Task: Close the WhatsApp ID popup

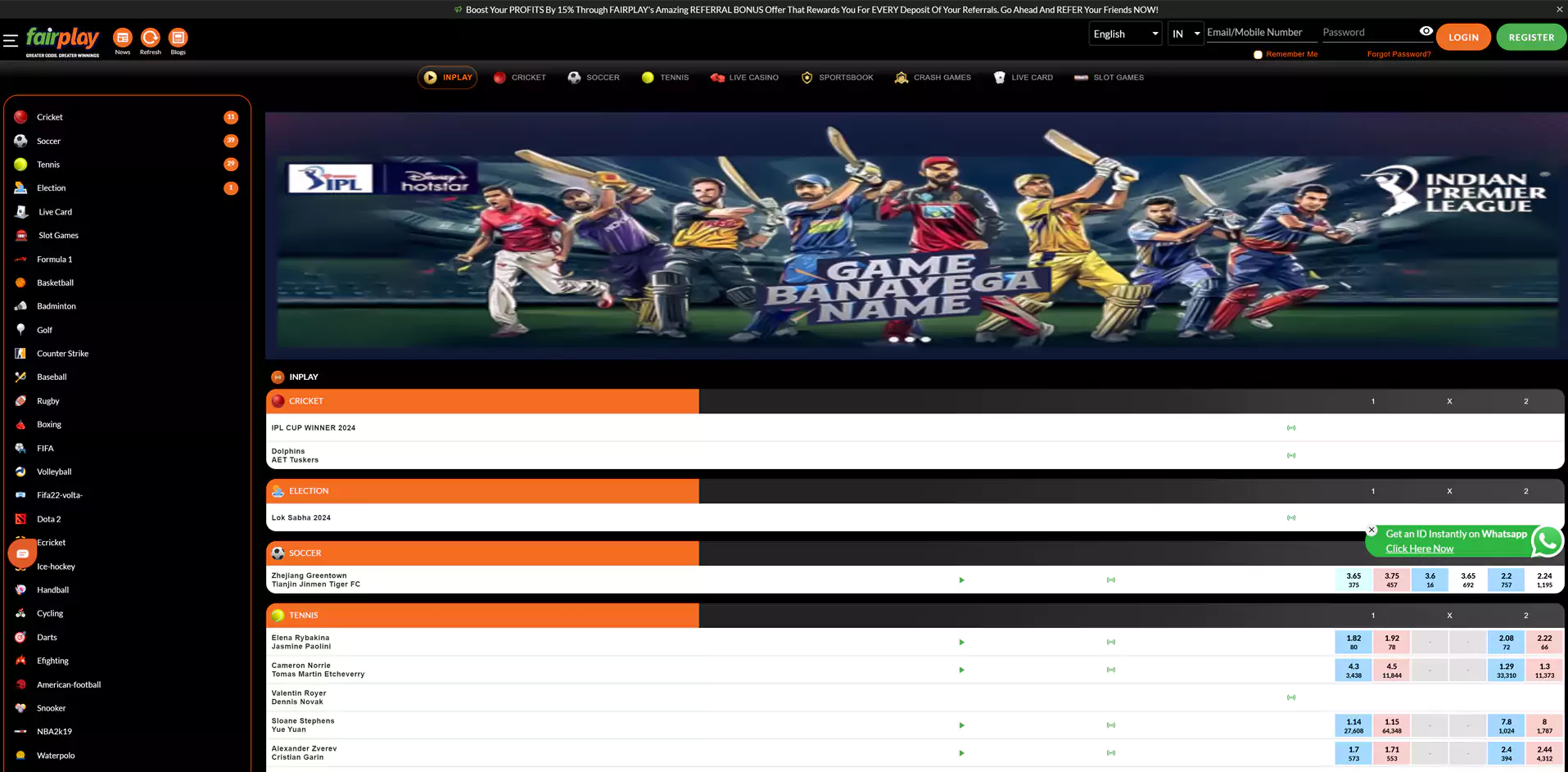Action: click(1371, 530)
